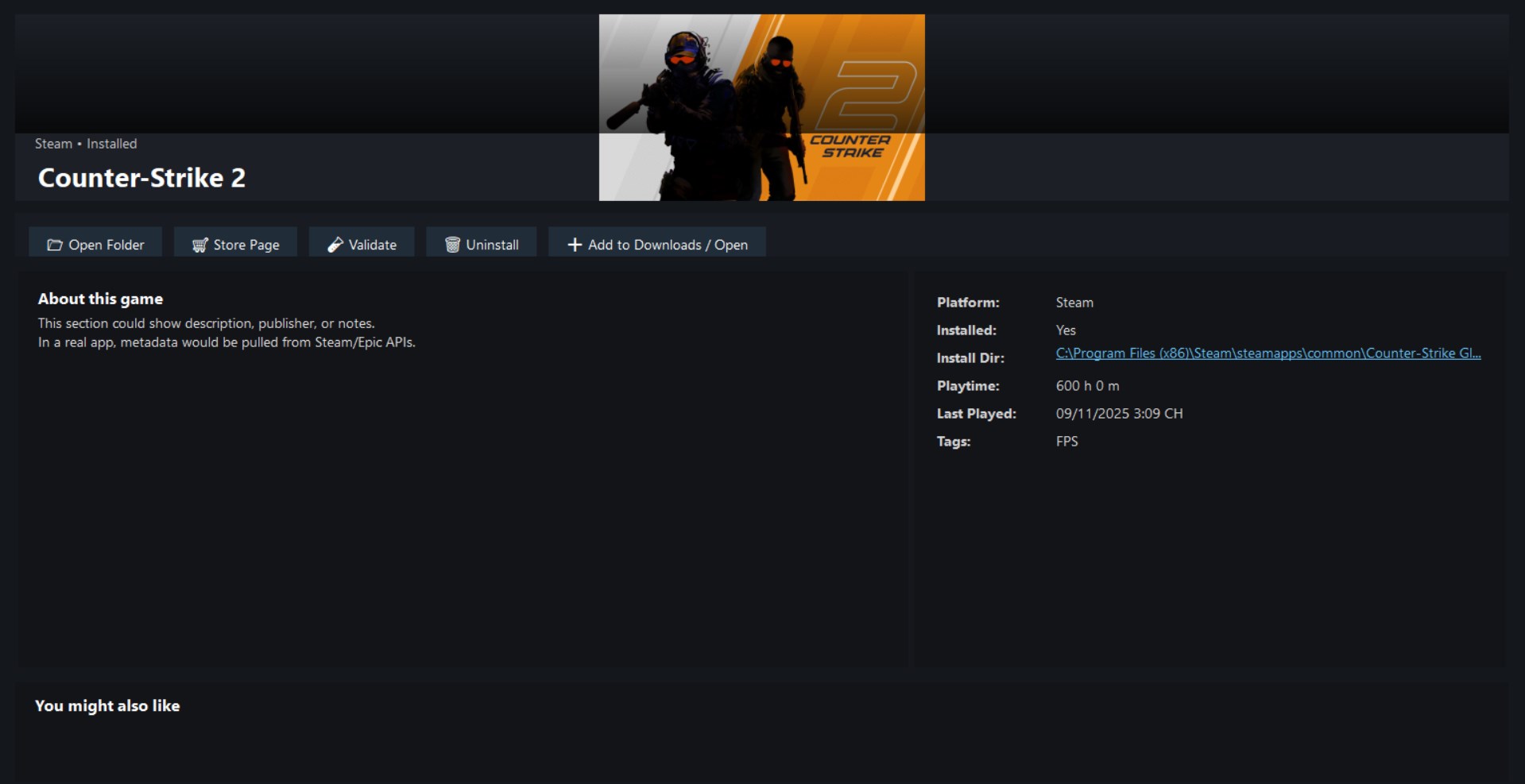Add Counter-Strike 2 to Downloads
1525x784 pixels.
pyautogui.click(x=656, y=244)
